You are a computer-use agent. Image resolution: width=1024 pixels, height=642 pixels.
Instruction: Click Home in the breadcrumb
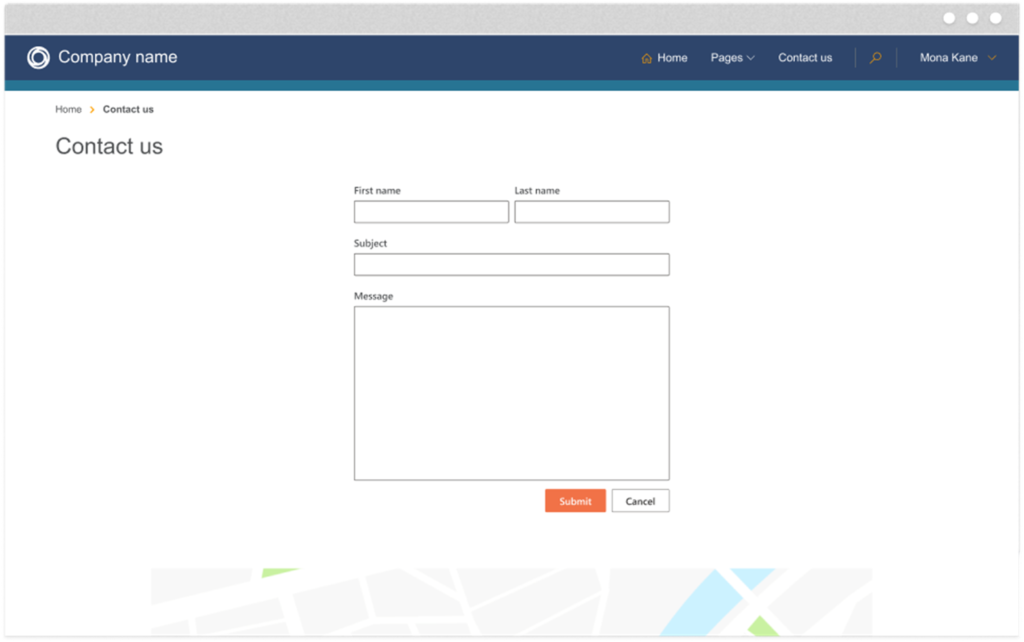pos(68,109)
